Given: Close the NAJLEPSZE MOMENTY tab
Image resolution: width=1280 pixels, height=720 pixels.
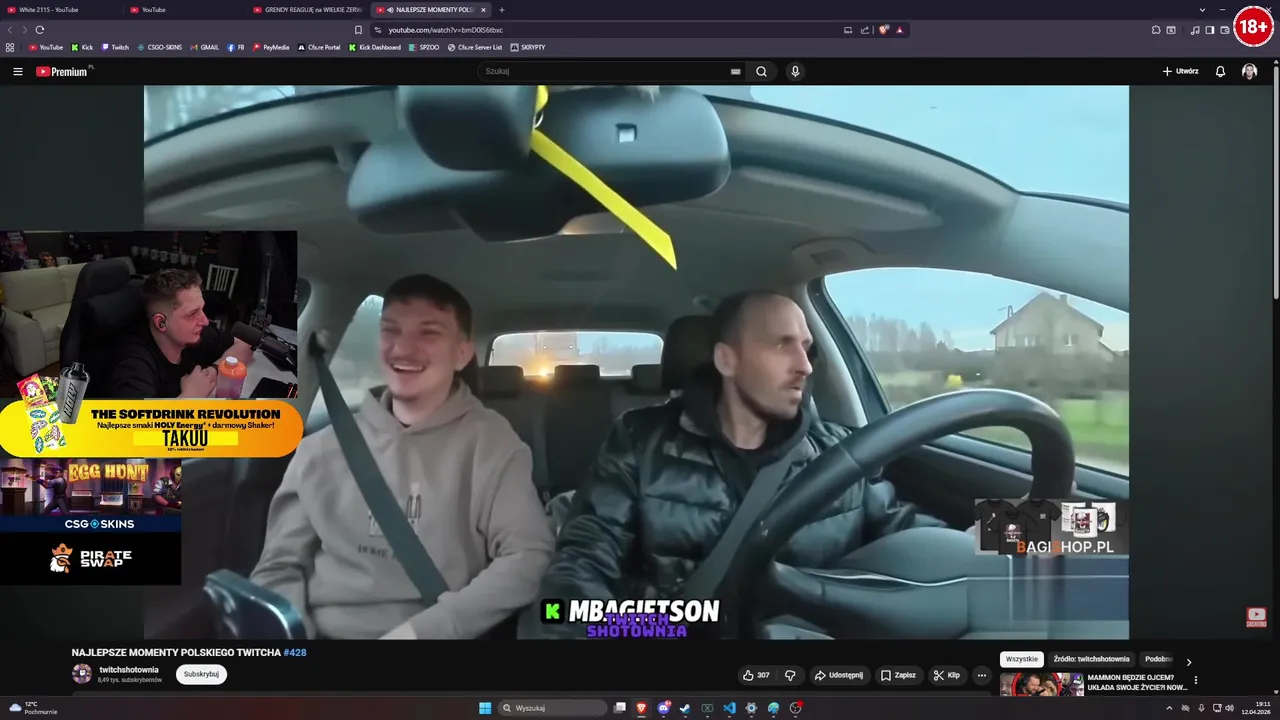Looking at the screenshot, I should pyautogui.click(x=483, y=10).
